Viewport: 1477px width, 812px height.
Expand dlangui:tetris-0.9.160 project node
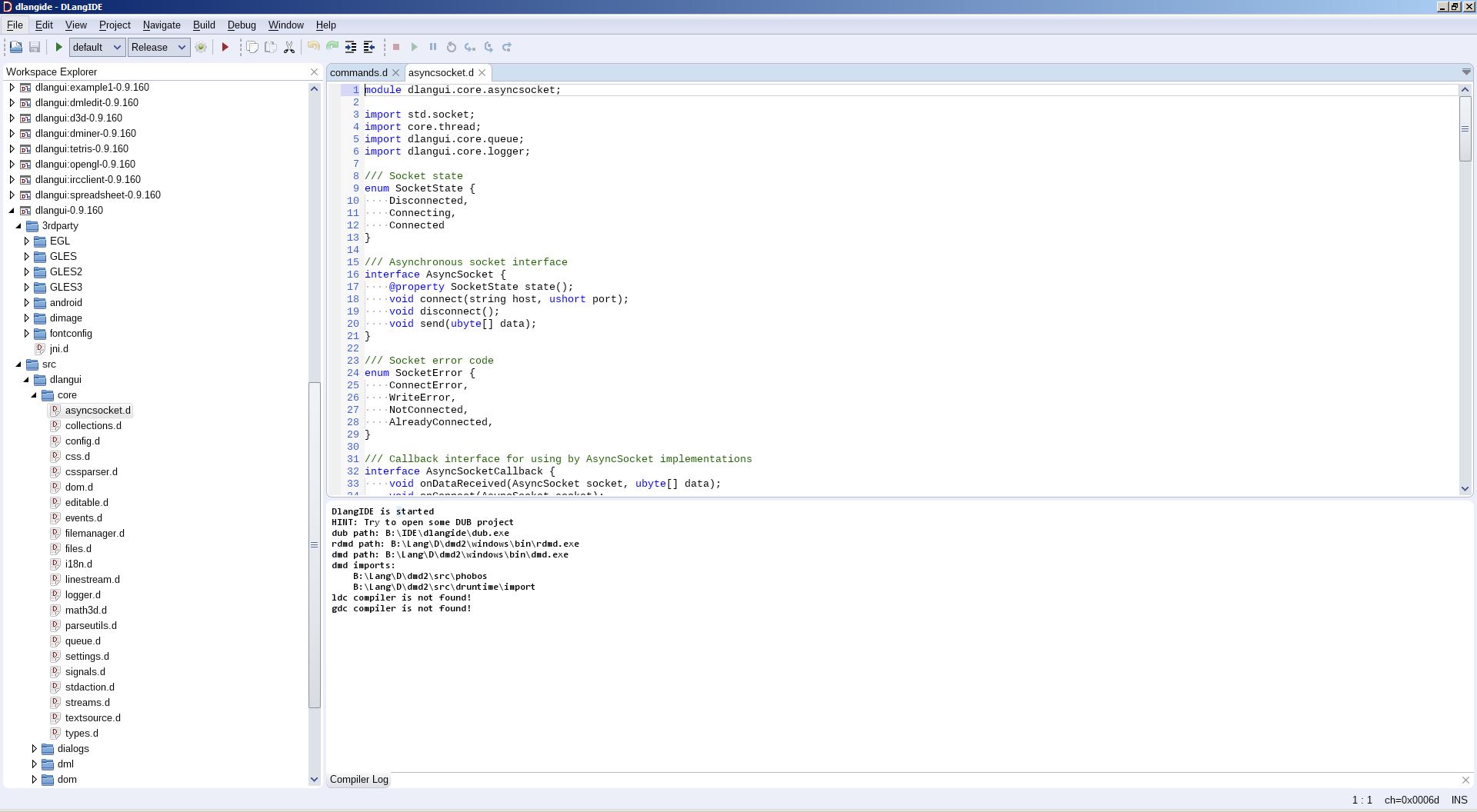point(12,148)
